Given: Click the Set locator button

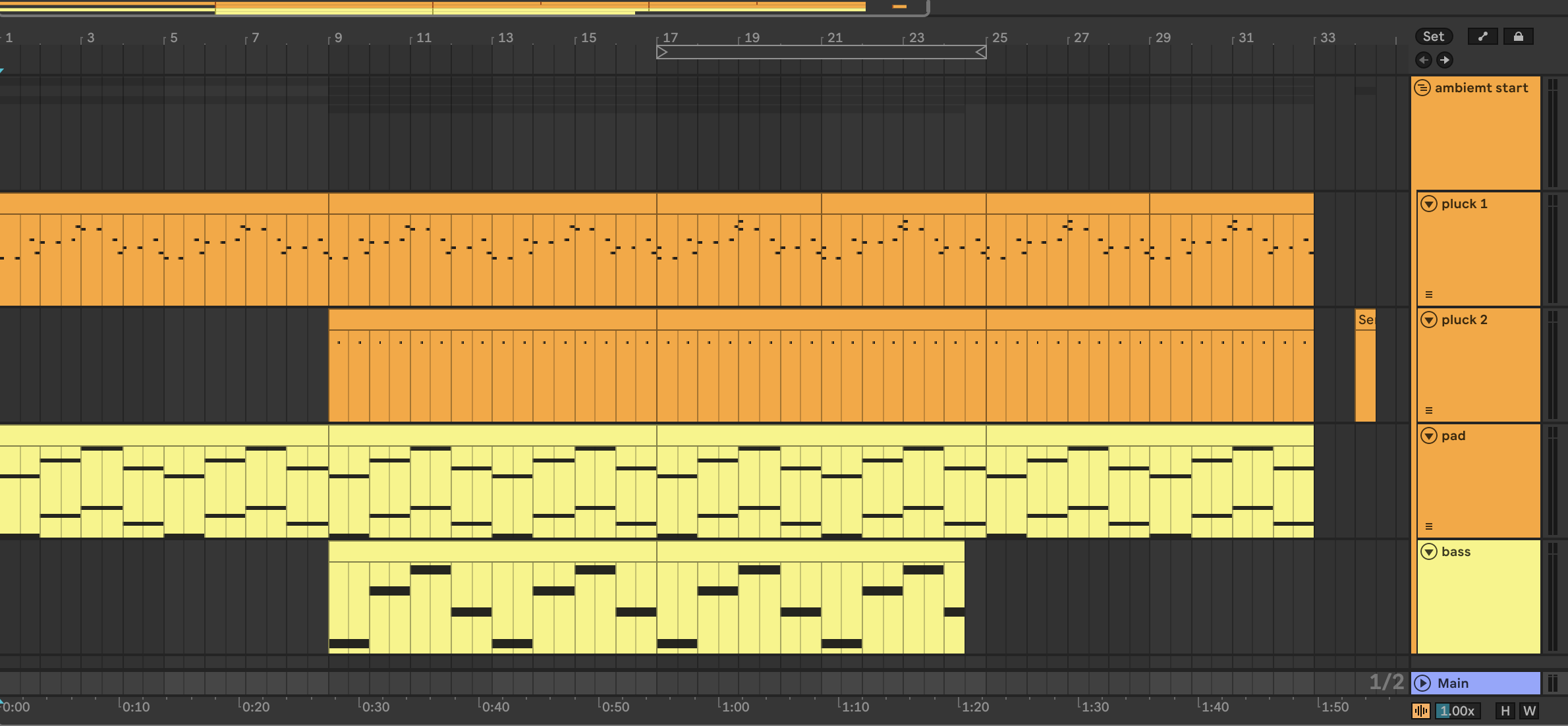Looking at the screenshot, I should [x=1433, y=37].
